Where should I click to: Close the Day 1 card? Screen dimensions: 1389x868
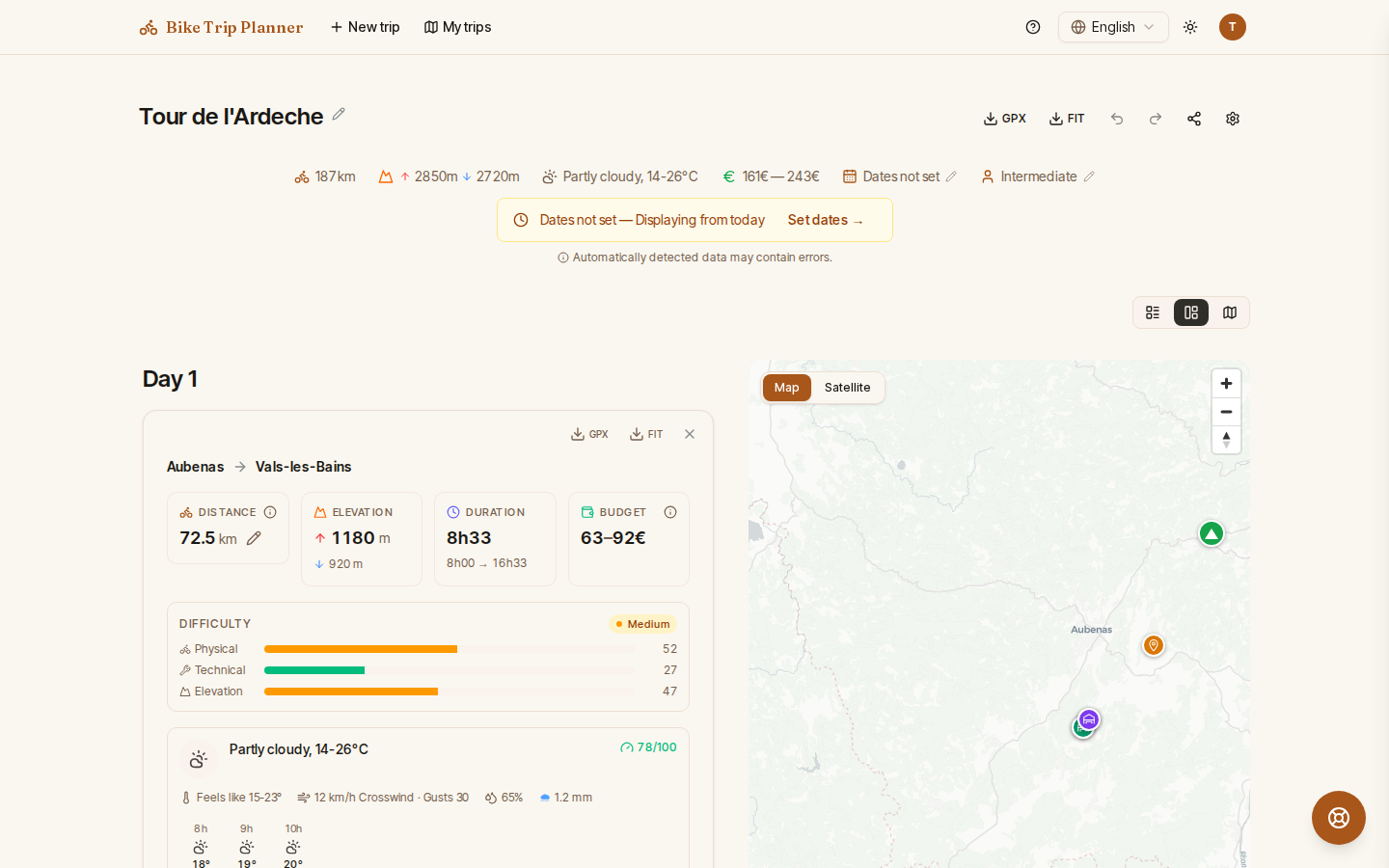(690, 434)
